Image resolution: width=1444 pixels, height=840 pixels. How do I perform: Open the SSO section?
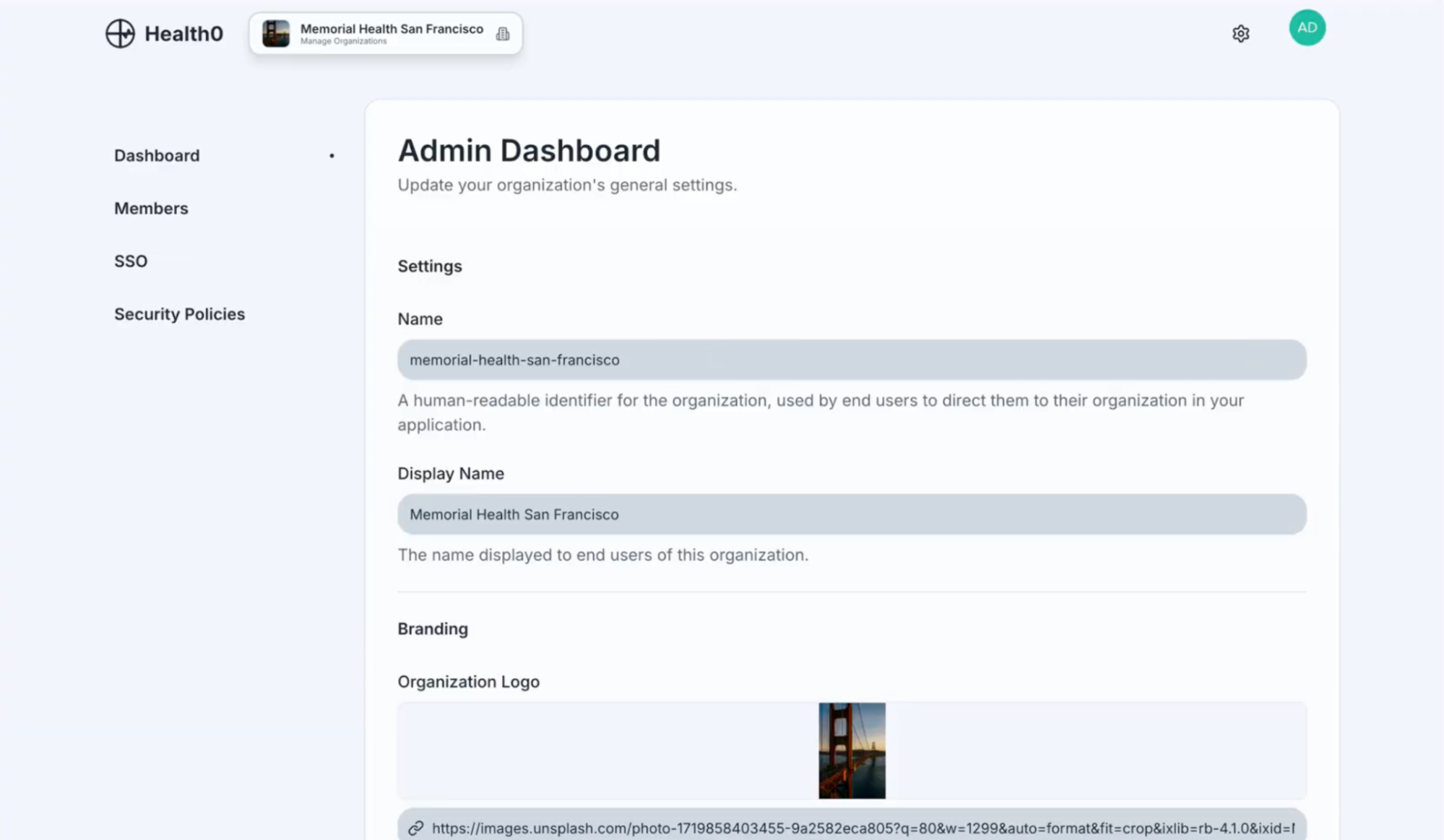click(131, 261)
